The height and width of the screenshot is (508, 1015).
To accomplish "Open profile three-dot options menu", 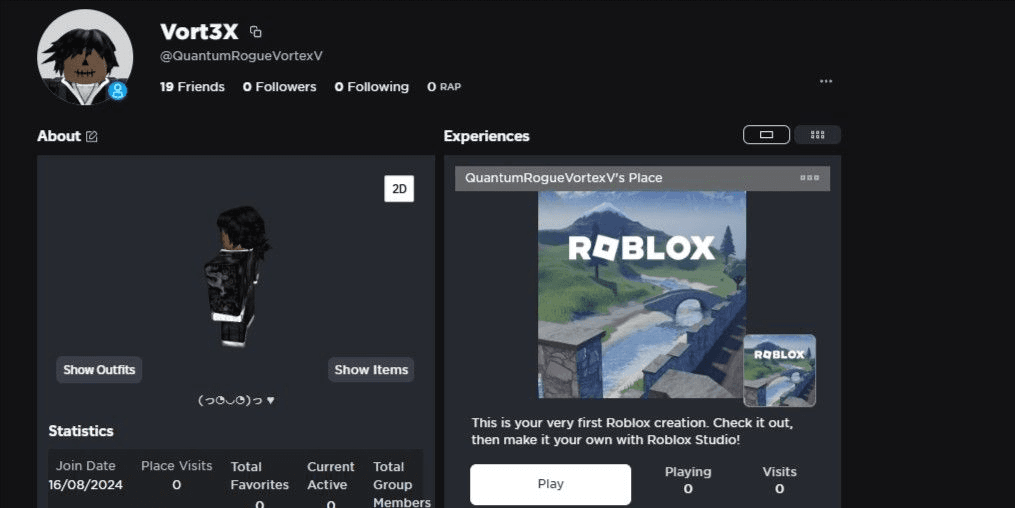I will [x=826, y=81].
